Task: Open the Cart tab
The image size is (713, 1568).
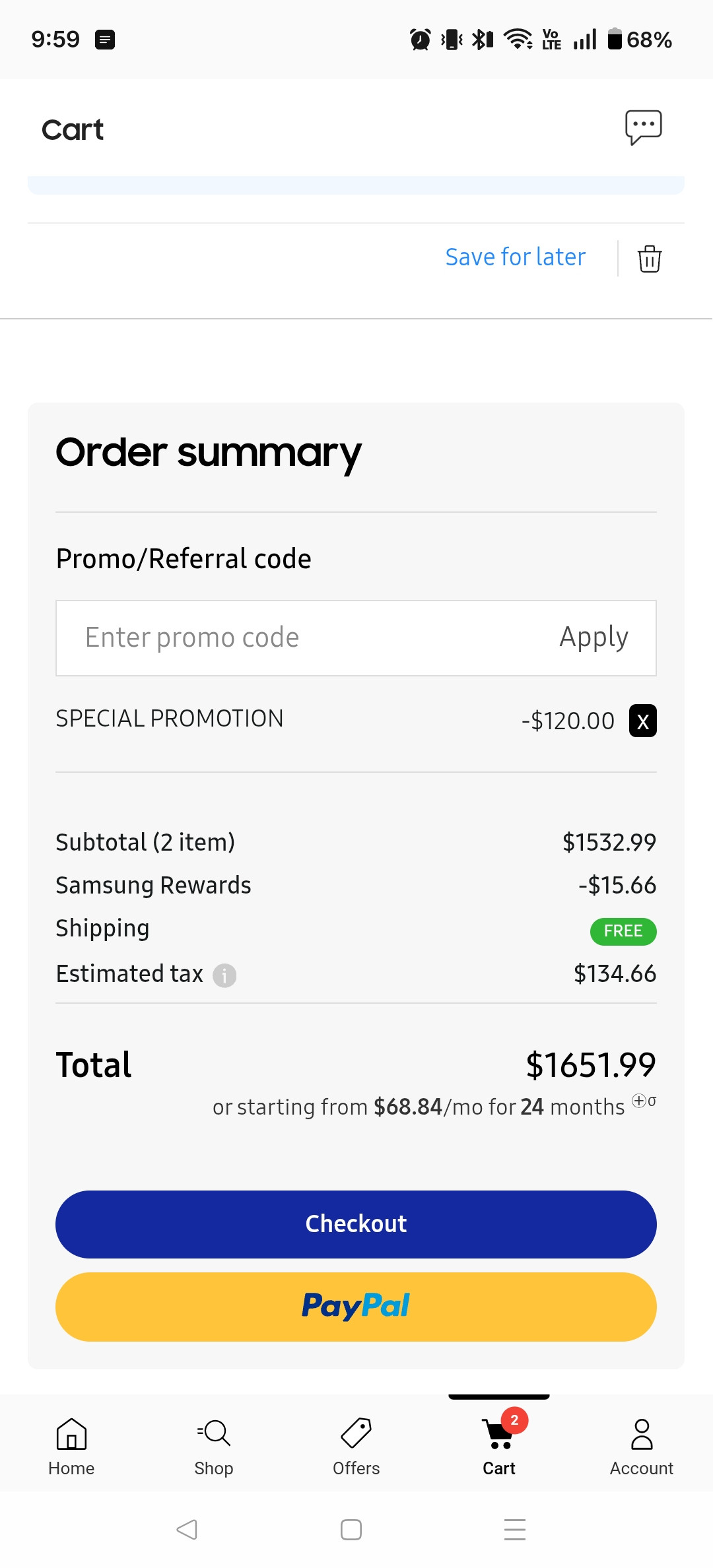Action: (x=499, y=1444)
